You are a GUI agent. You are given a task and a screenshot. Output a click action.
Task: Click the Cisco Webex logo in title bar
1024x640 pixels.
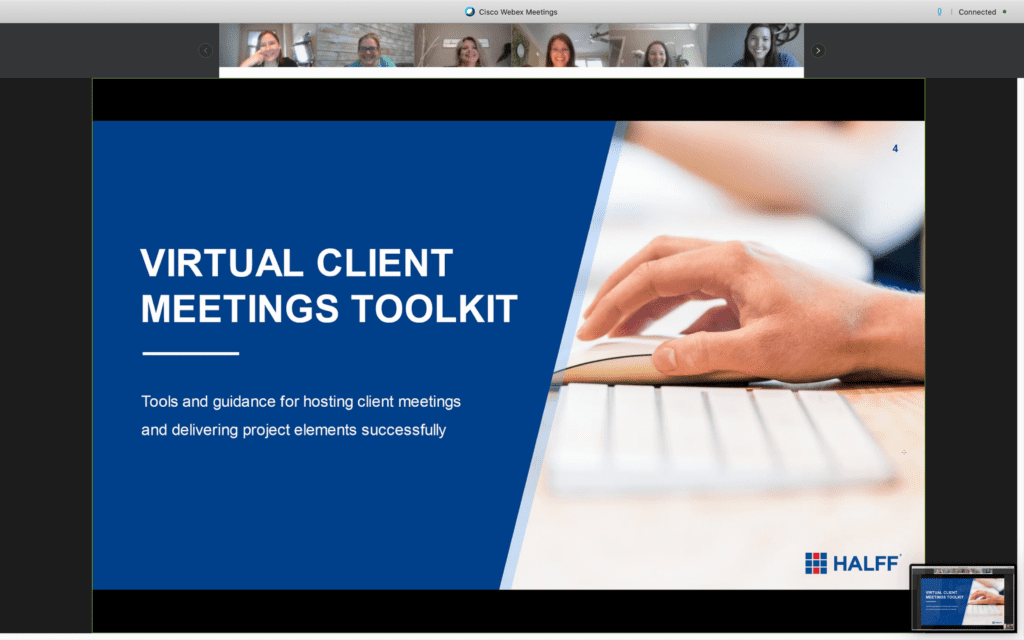[x=470, y=12]
